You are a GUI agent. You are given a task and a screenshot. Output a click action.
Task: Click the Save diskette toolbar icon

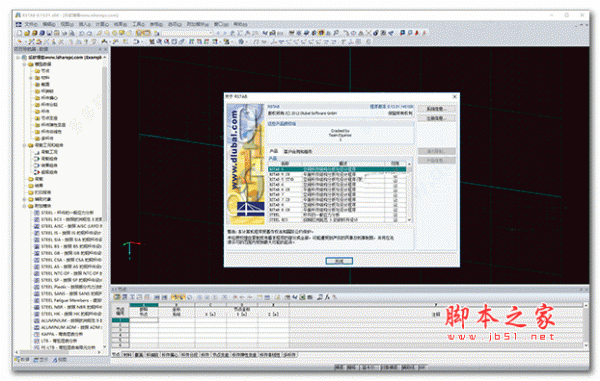pos(49,33)
